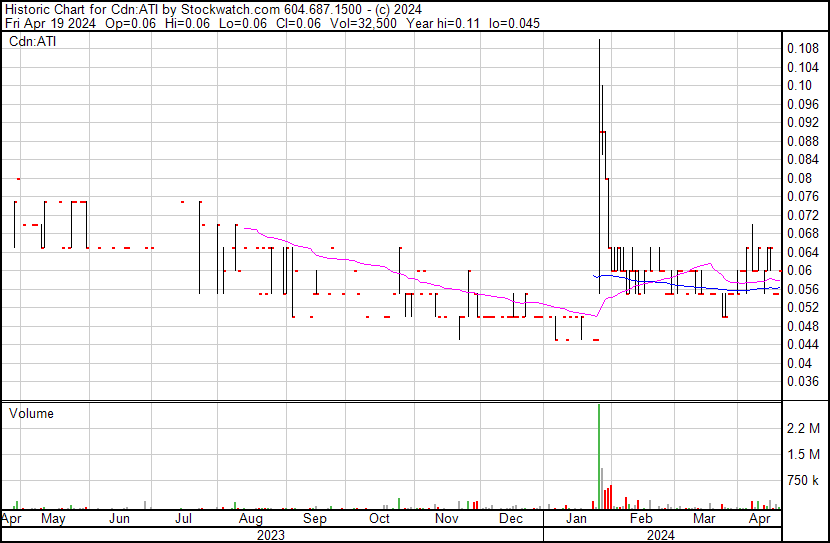Click the '2.2 M' volume axis label
The height and width of the screenshot is (543, 830).
click(x=803, y=428)
